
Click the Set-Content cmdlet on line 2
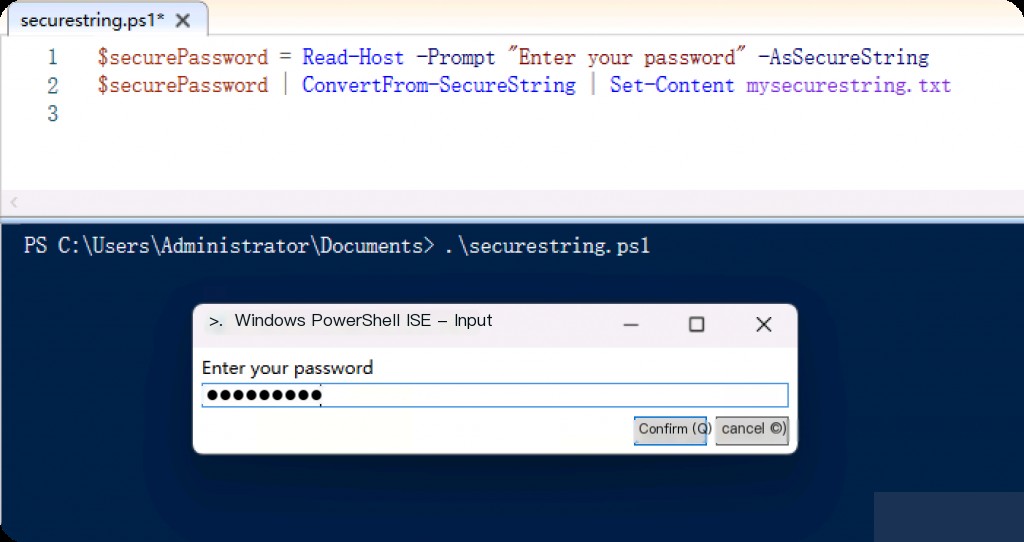point(672,86)
